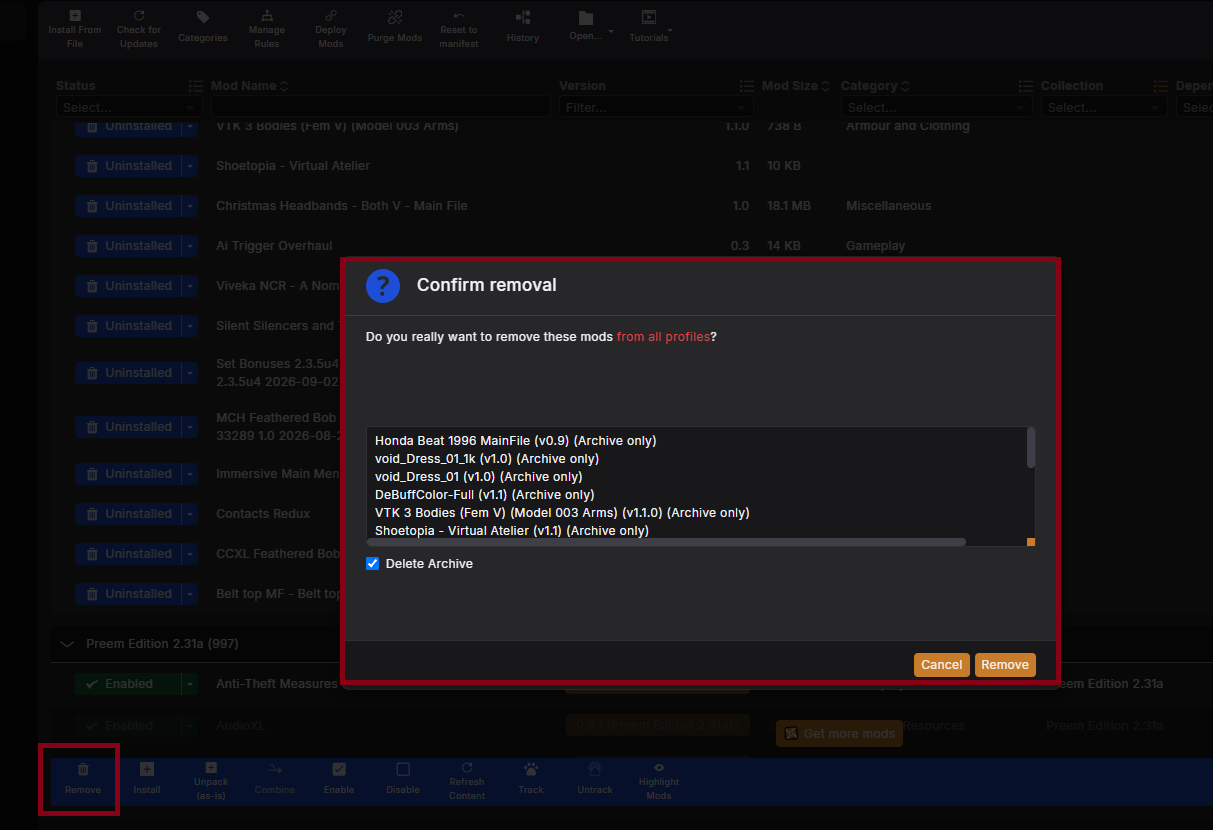Open the Status filter Select dropdown
1213x830 pixels.
pyautogui.click(x=128, y=107)
